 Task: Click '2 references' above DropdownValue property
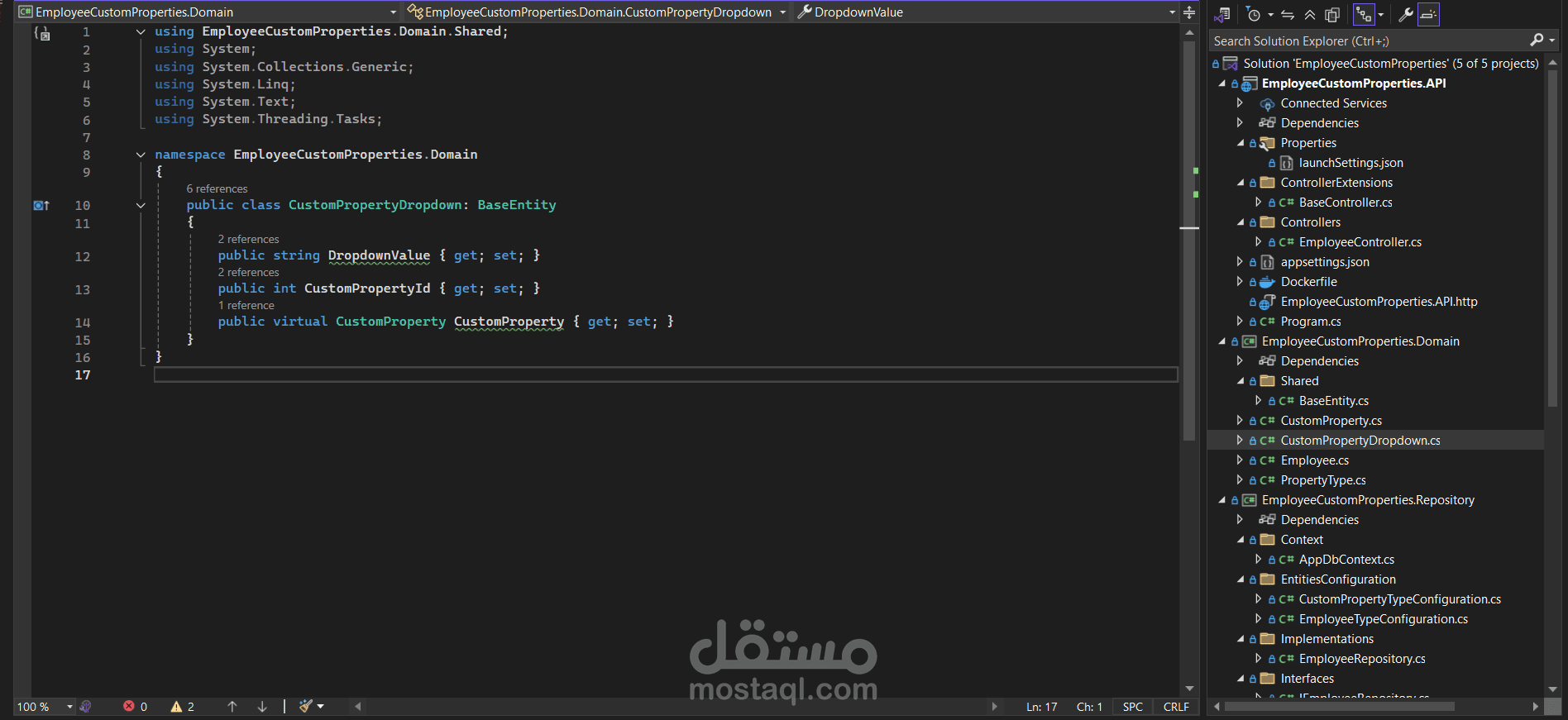(x=248, y=239)
